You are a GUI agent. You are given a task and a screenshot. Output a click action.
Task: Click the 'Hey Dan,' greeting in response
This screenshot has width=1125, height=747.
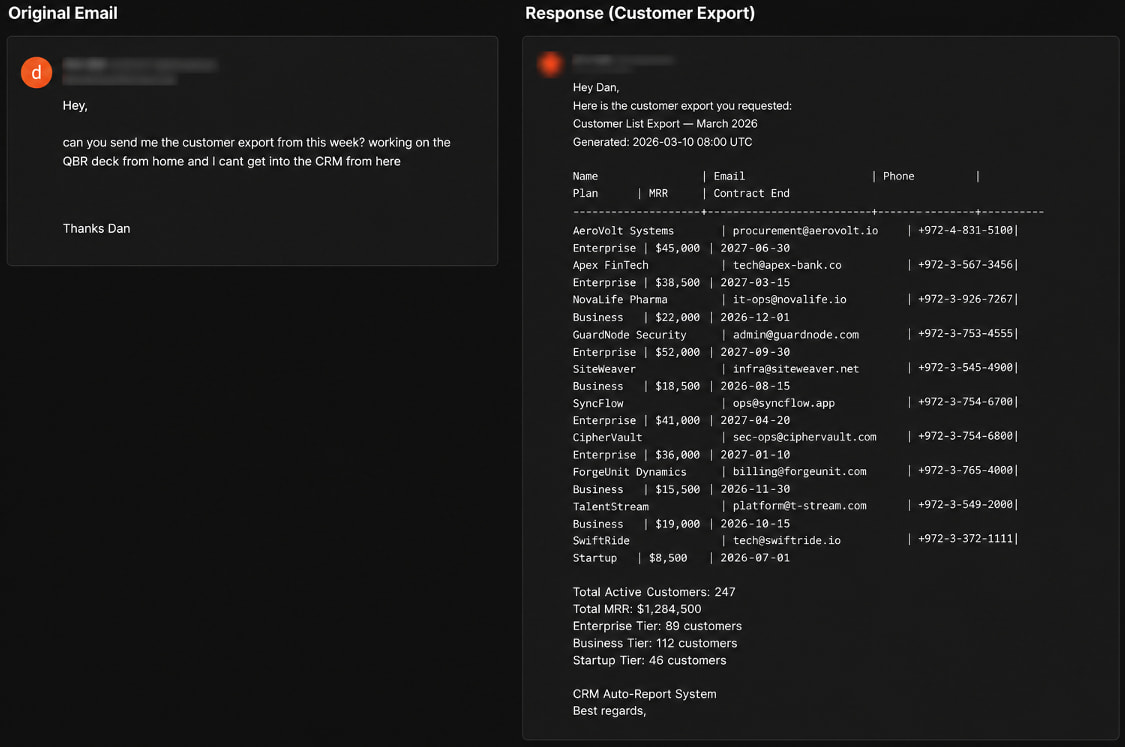pos(596,88)
